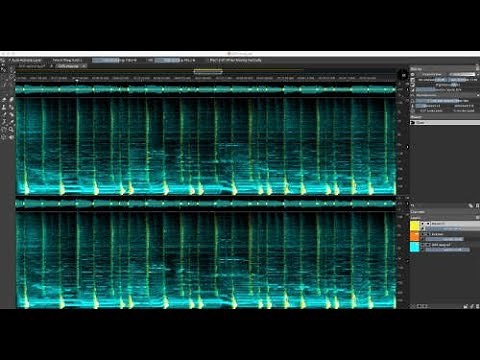Click the orange layer color swatch

coord(415,236)
